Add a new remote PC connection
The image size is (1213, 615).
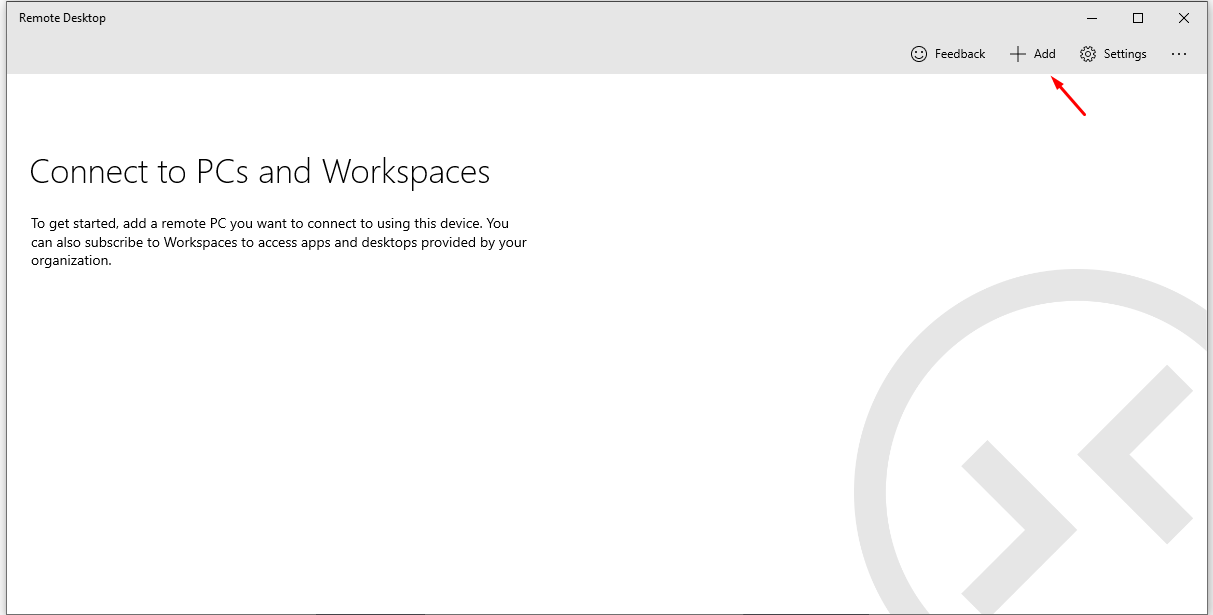click(1032, 54)
